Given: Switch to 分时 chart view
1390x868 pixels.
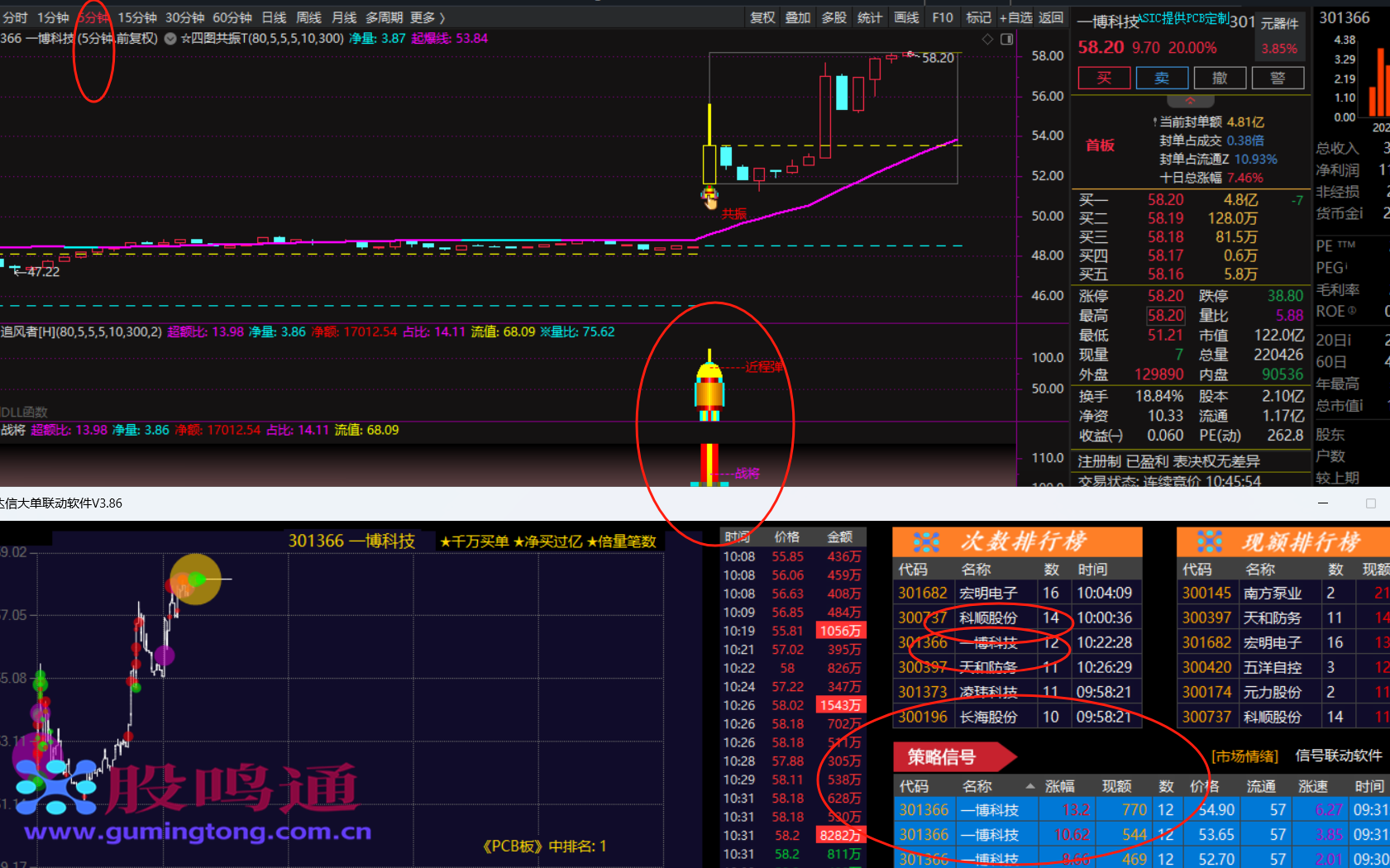Looking at the screenshot, I should click(15, 17).
